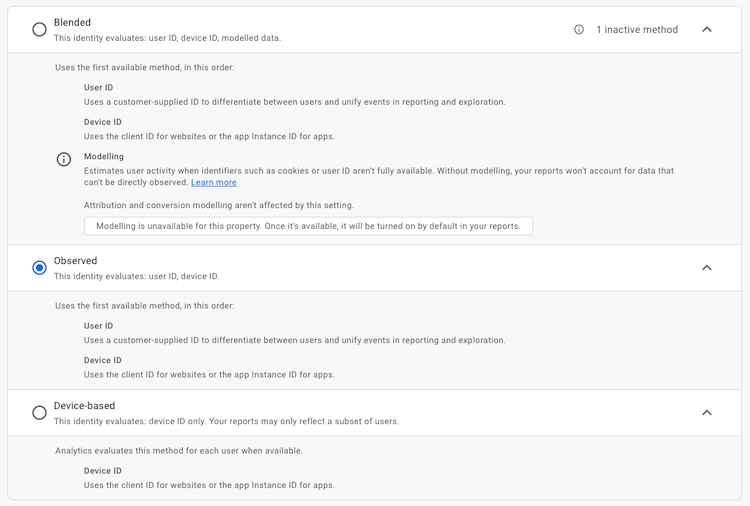Click the 'Device-based' option title
Image resolution: width=750 pixels, height=506 pixels.
[85, 406]
